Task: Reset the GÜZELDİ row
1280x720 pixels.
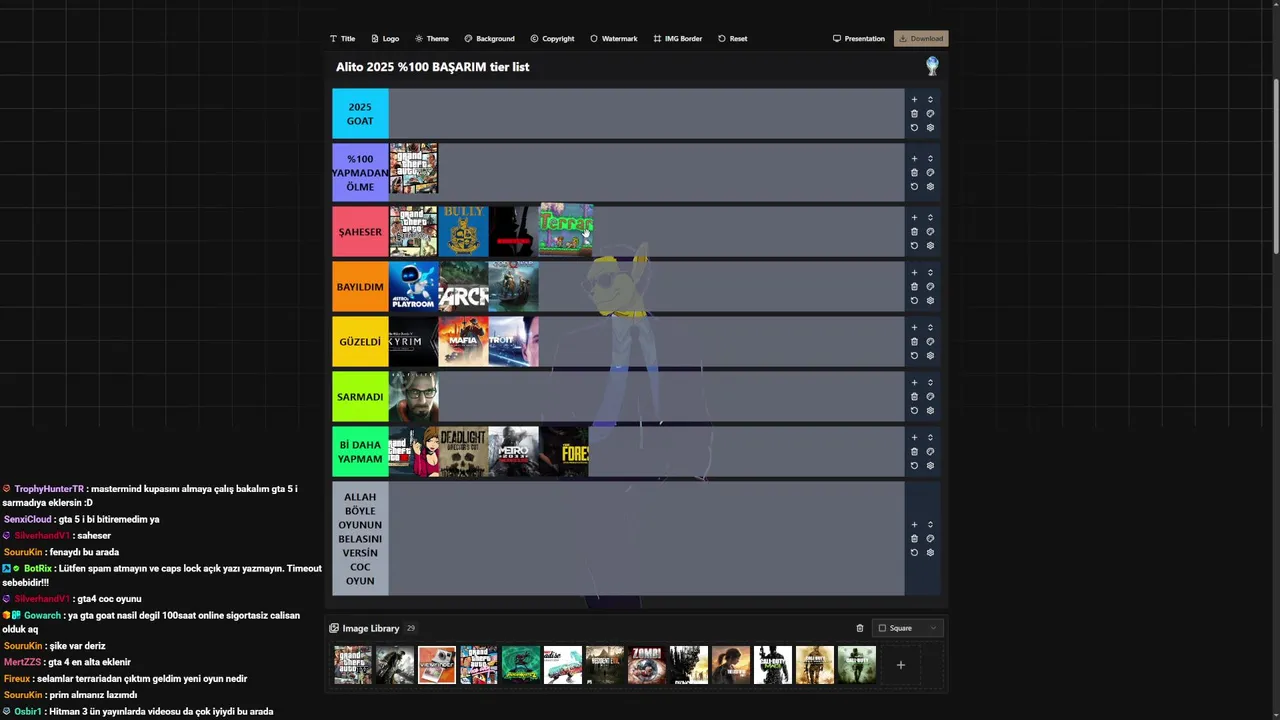Action: (x=914, y=356)
